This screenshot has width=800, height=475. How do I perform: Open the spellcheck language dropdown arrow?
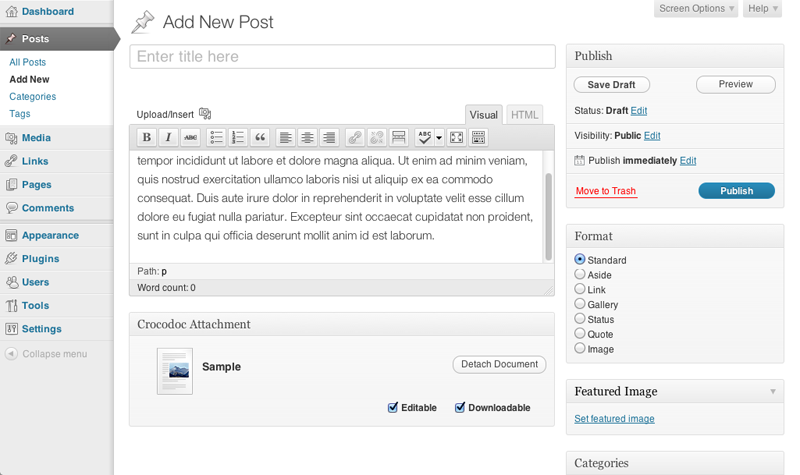(439, 137)
